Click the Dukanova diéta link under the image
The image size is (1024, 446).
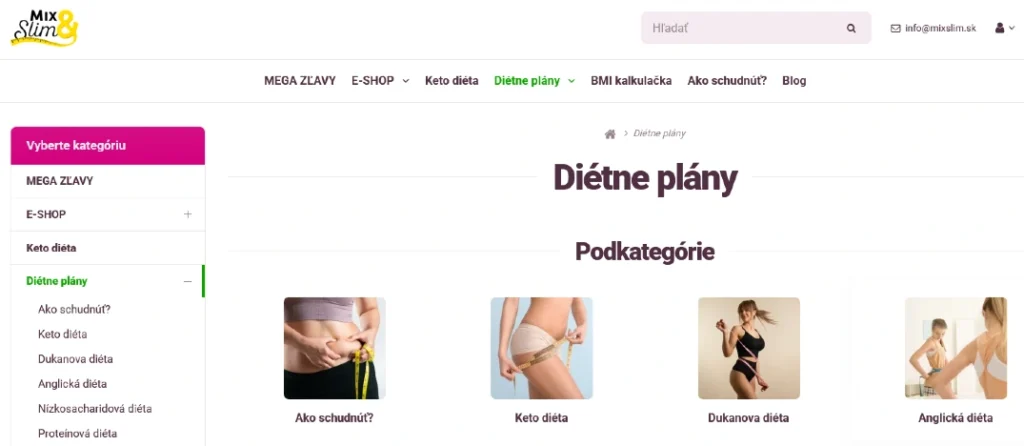[x=748, y=418]
